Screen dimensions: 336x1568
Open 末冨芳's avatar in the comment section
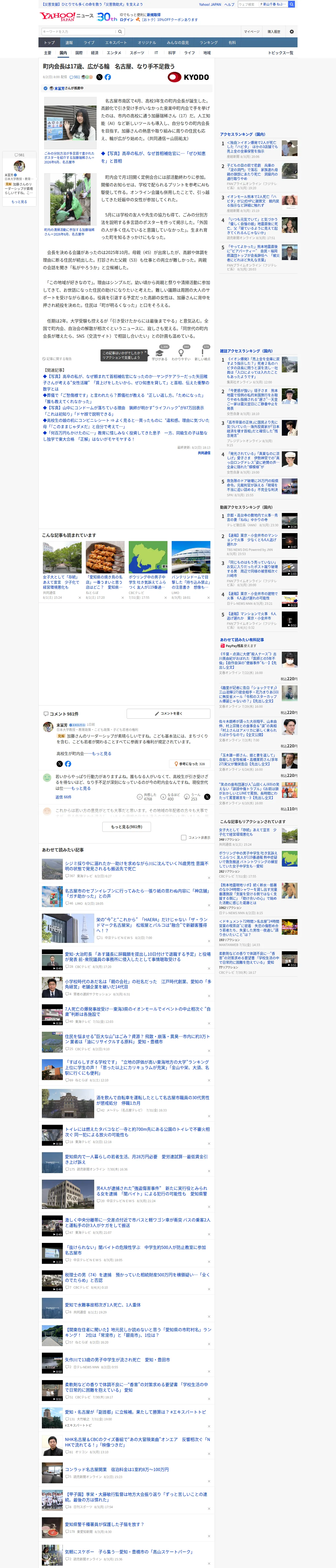tap(48, 727)
